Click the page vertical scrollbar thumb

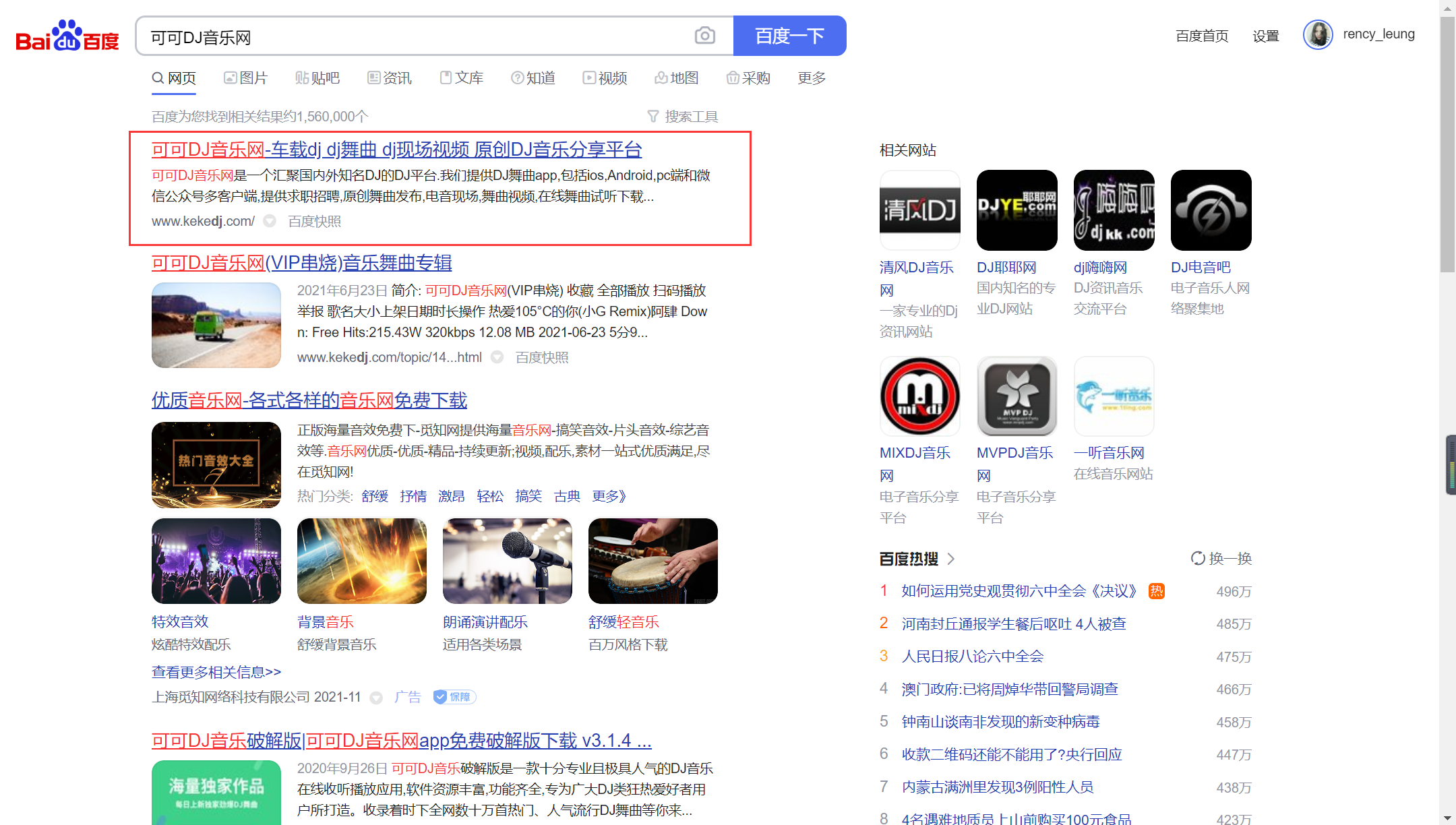[1447, 145]
